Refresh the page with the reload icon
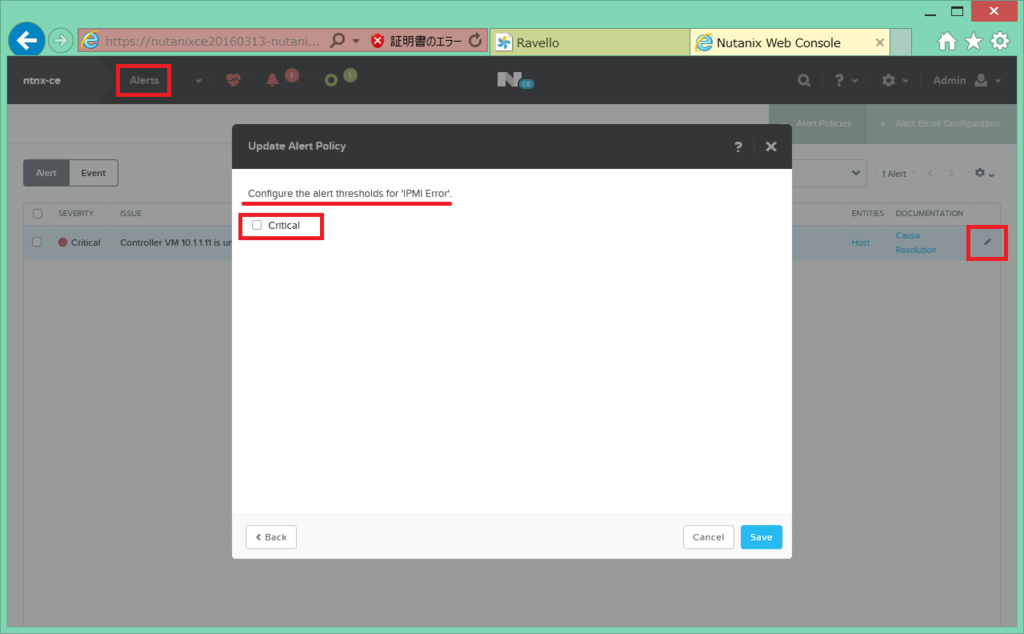Image resolution: width=1024 pixels, height=634 pixels. coord(475,40)
